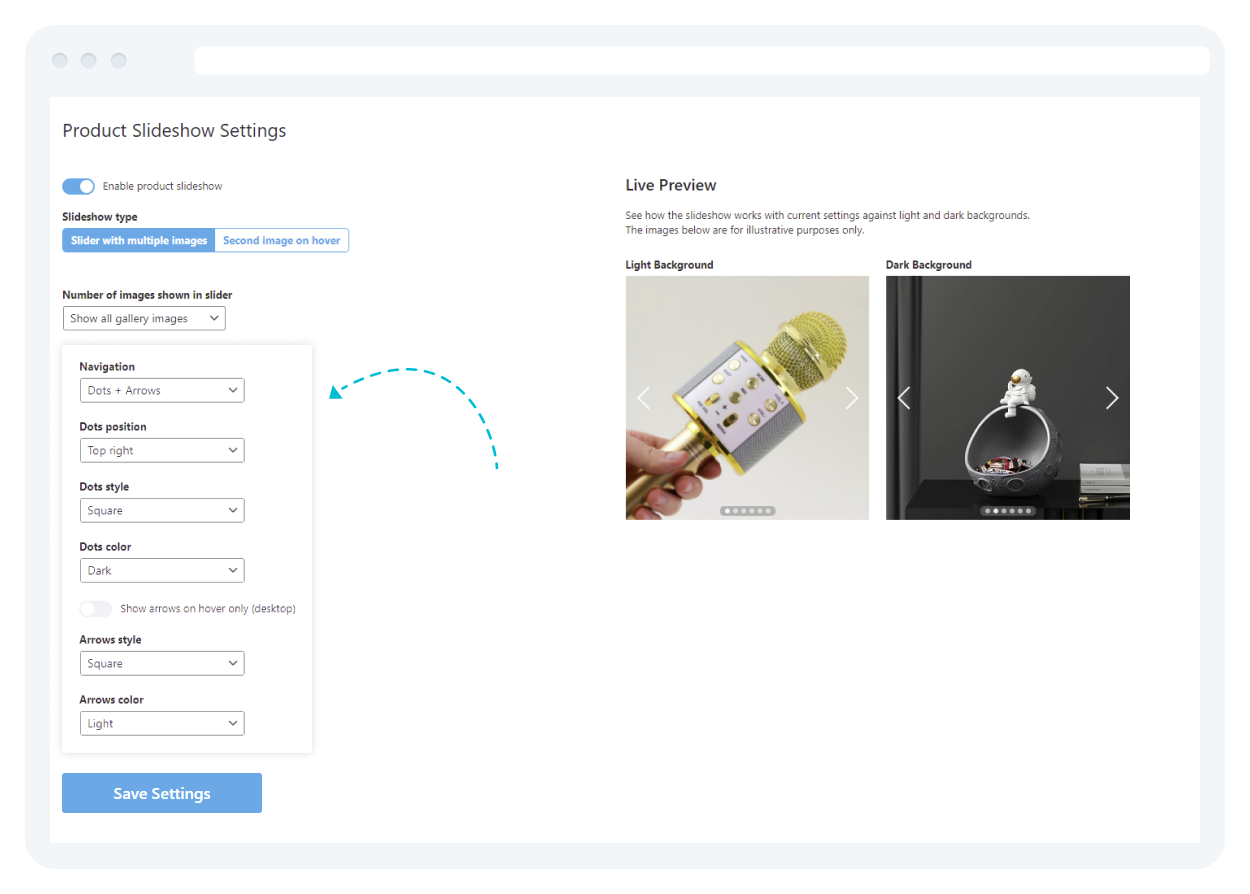Click previous arrow on light background preview
The width and height of the screenshot is (1250, 894).
tap(643, 398)
